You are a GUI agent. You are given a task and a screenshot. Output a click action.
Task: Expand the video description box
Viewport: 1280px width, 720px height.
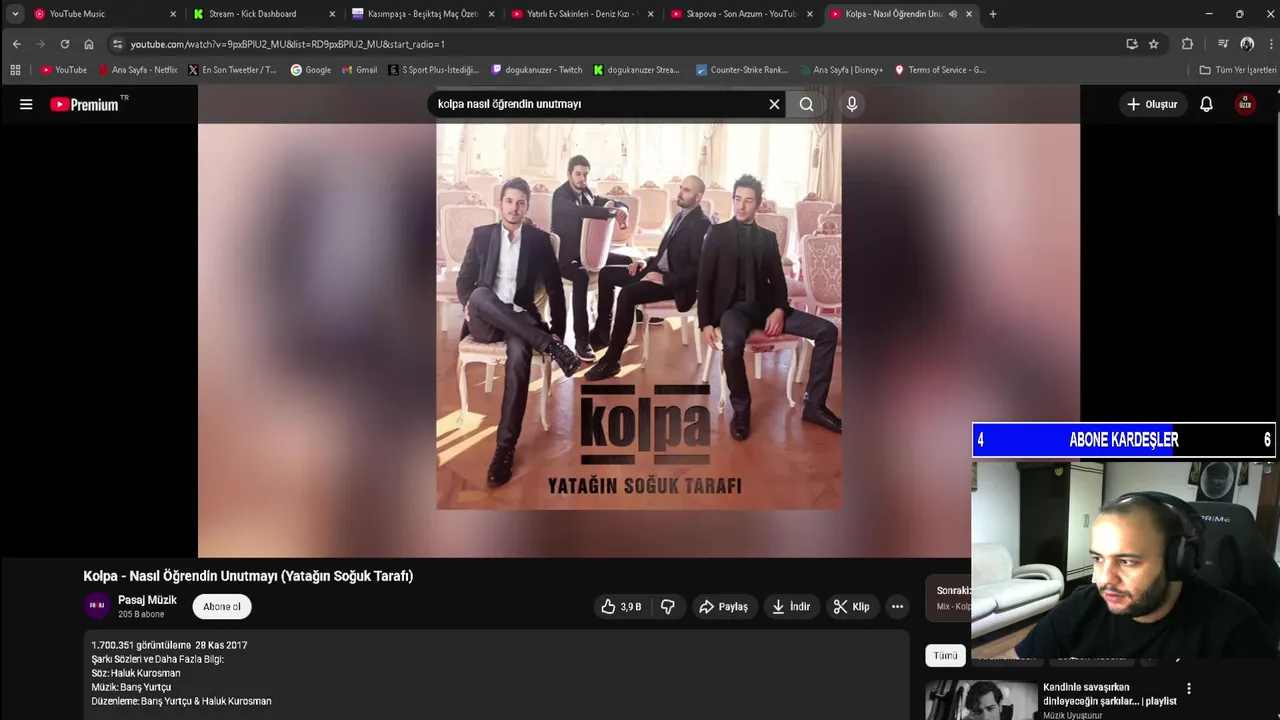496,675
